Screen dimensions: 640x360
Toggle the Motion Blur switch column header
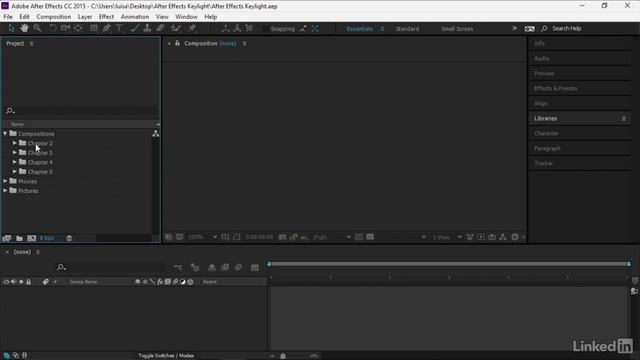(x=175, y=282)
